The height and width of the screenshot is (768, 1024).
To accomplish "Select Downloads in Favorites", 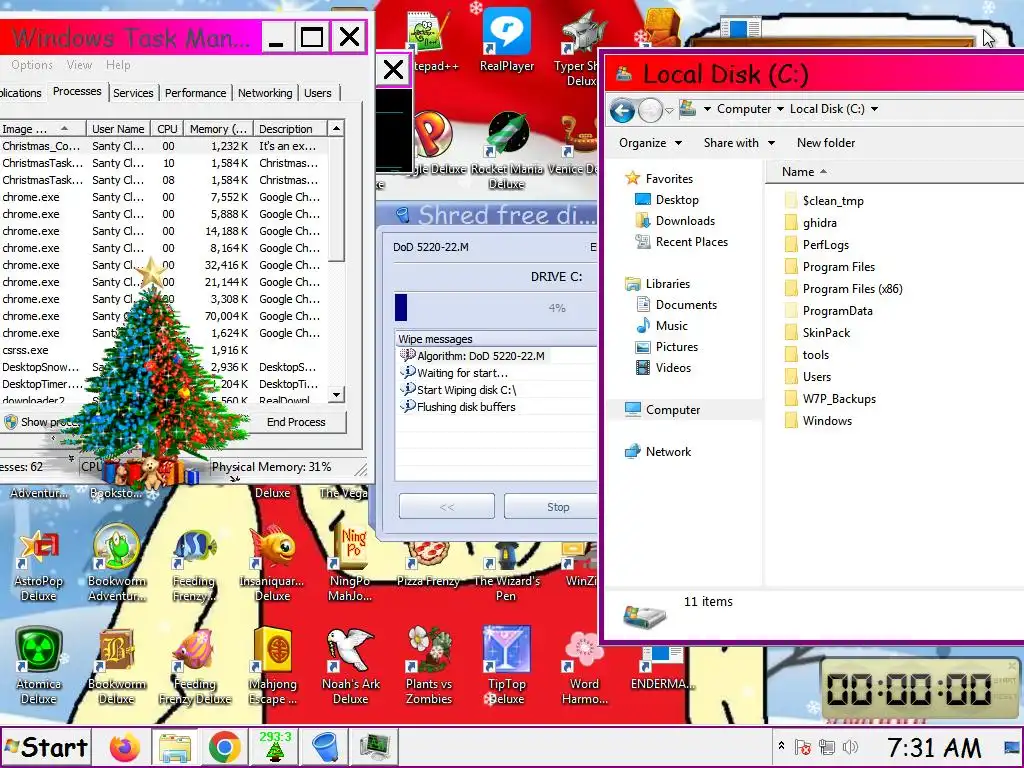I will coord(685,221).
